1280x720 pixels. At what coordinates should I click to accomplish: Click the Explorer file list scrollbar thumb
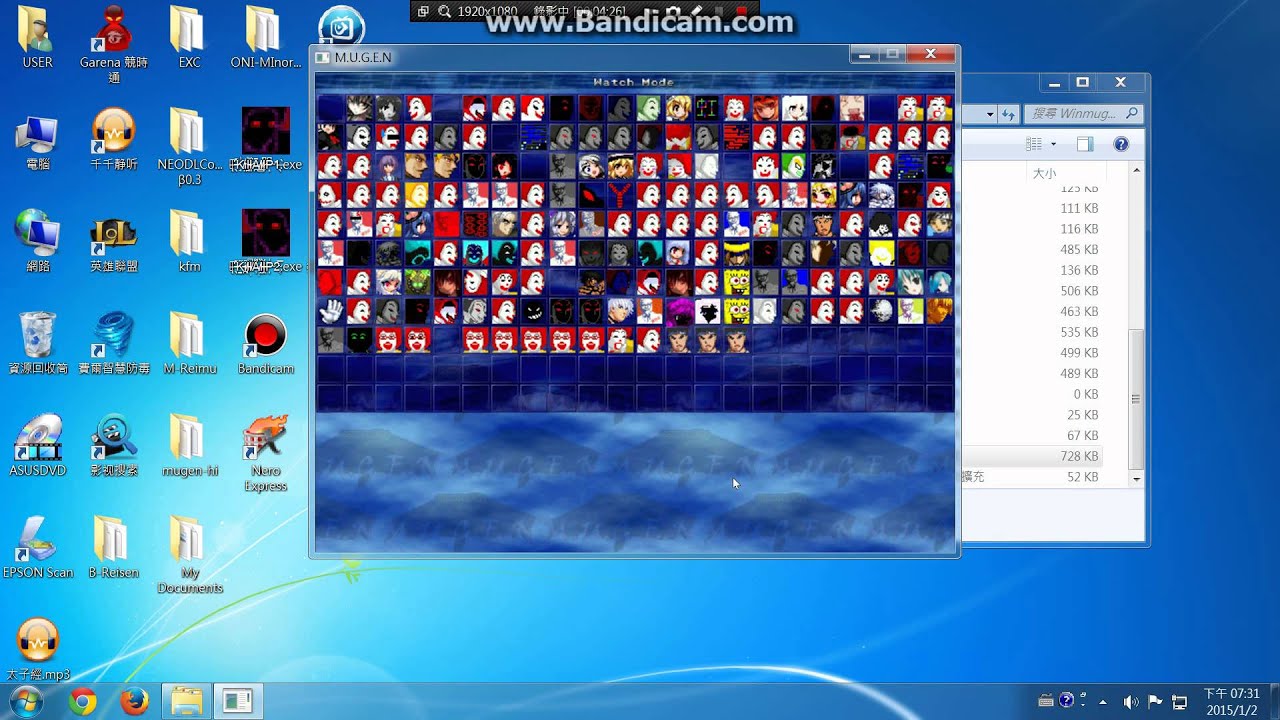coord(1135,398)
